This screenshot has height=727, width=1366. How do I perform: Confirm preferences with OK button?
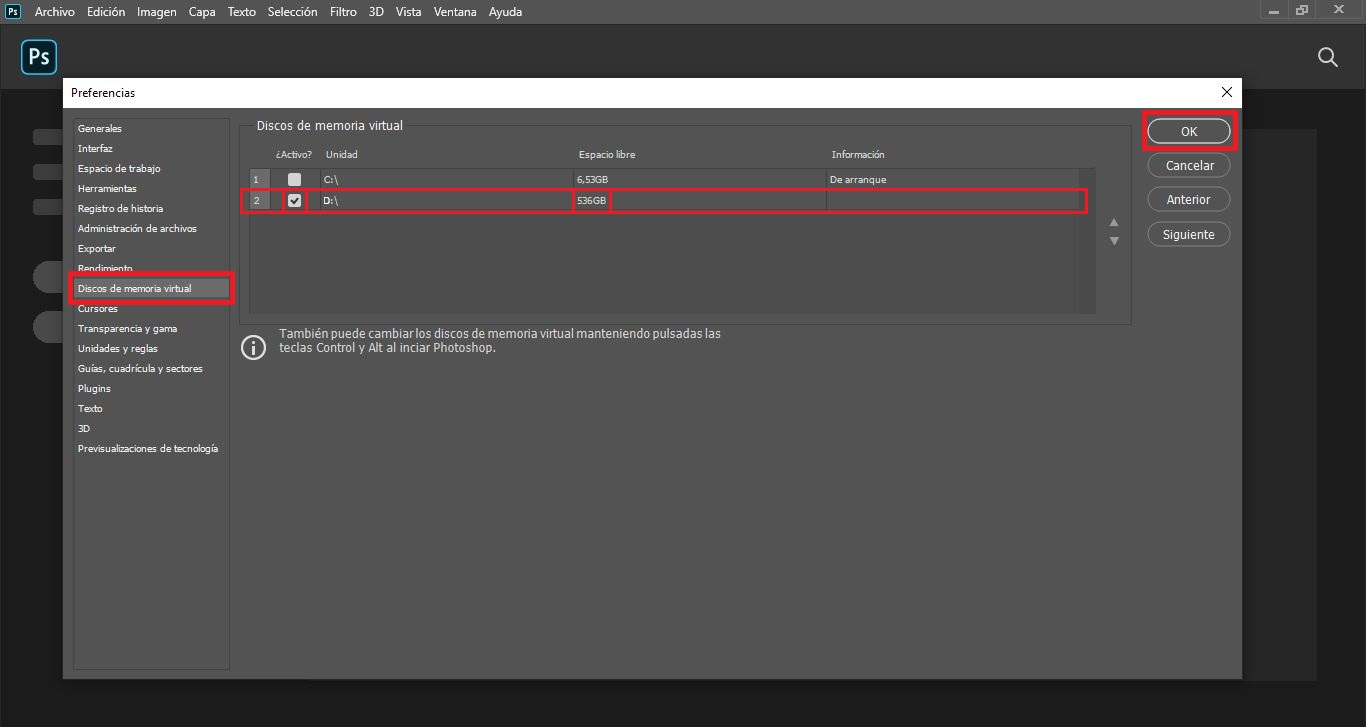click(1189, 131)
